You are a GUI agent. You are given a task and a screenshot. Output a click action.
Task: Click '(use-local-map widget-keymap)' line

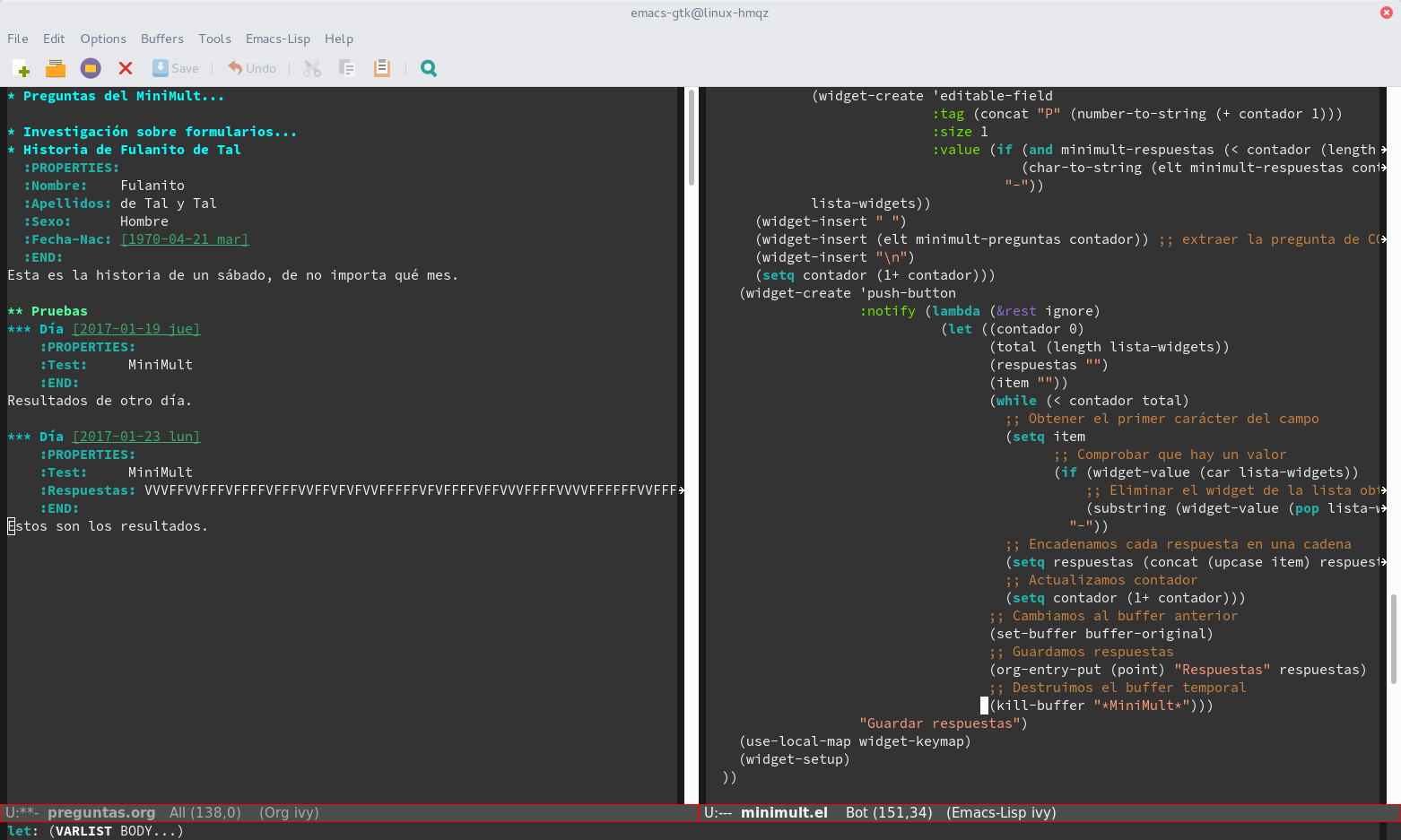pos(855,741)
